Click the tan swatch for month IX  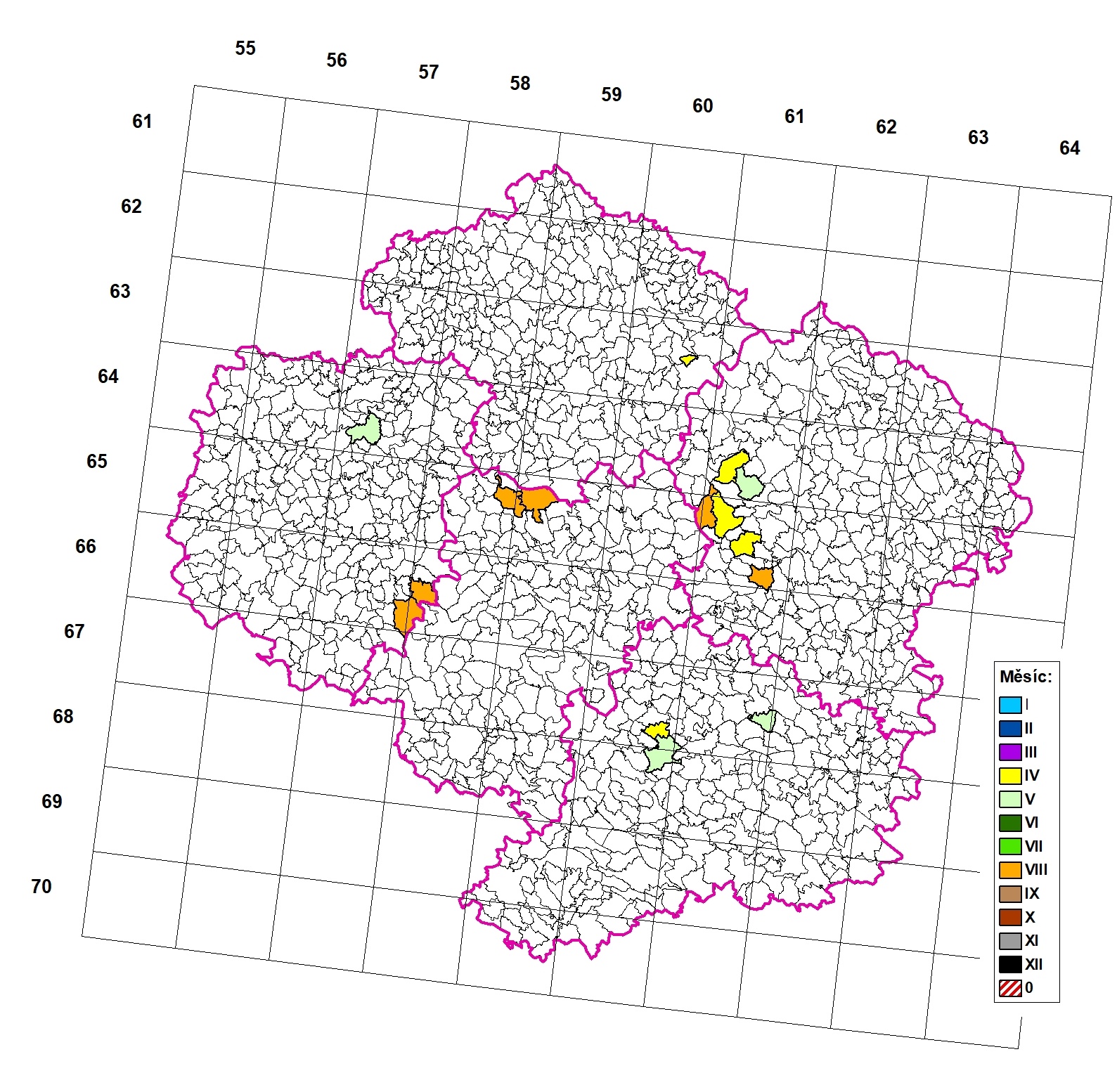(1010, 894)
